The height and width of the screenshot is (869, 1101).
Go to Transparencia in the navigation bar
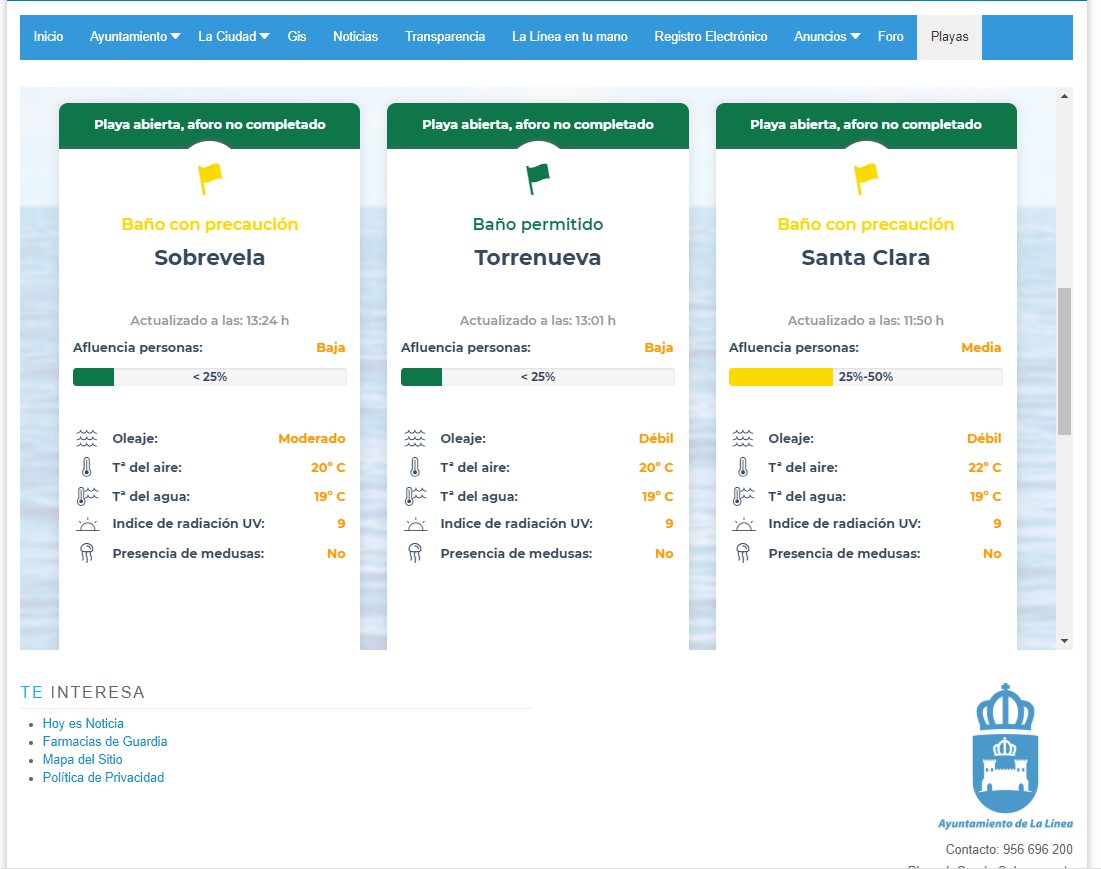445,37
